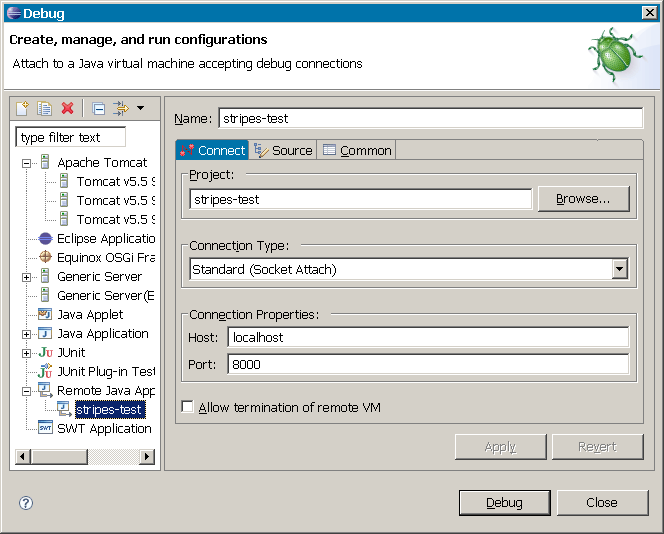Click the Generic Server(E icon
Viewport: 664px width, 534px height.
pos(45,295)
